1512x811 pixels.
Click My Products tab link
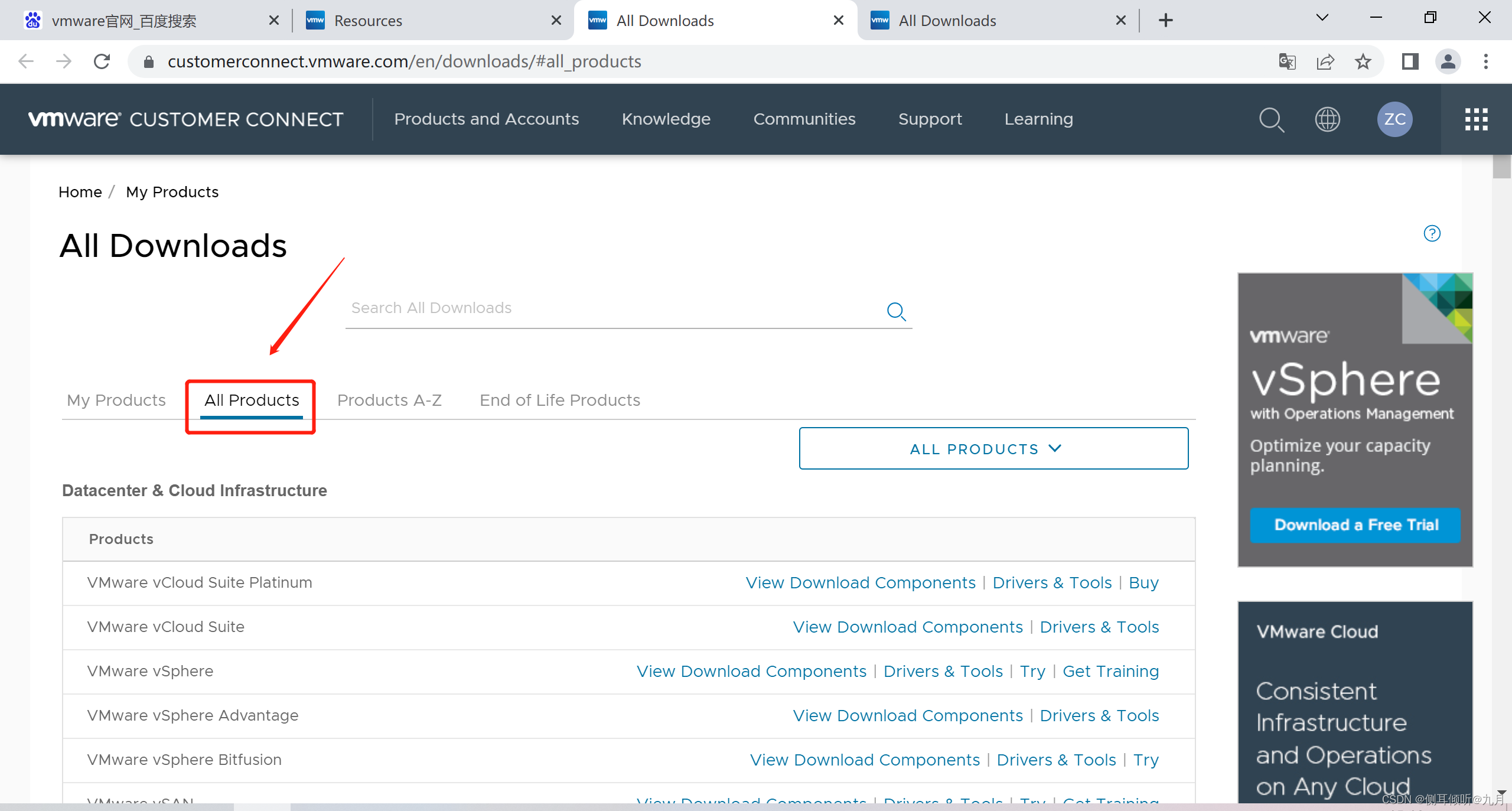click(x=116, y=400)
